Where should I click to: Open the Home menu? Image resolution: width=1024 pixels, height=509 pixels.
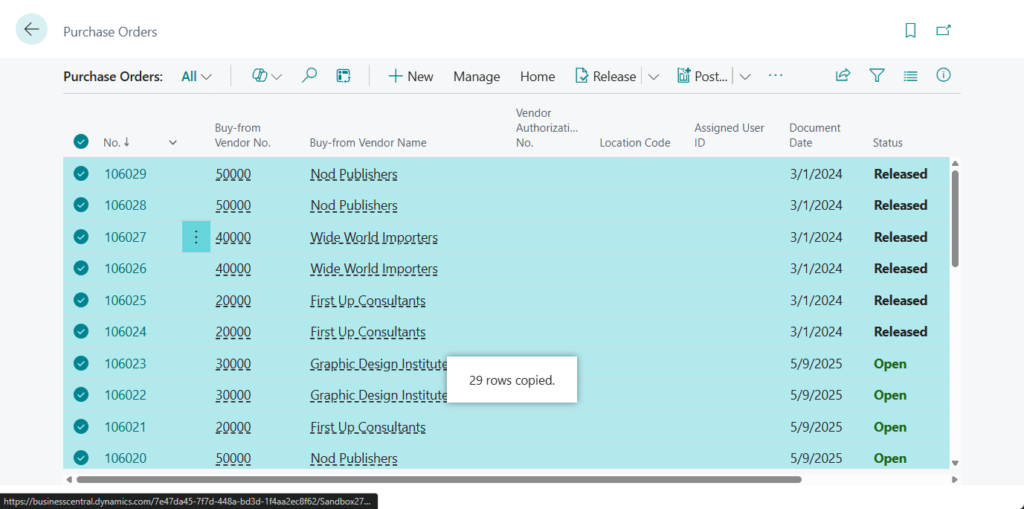[537, 77]
